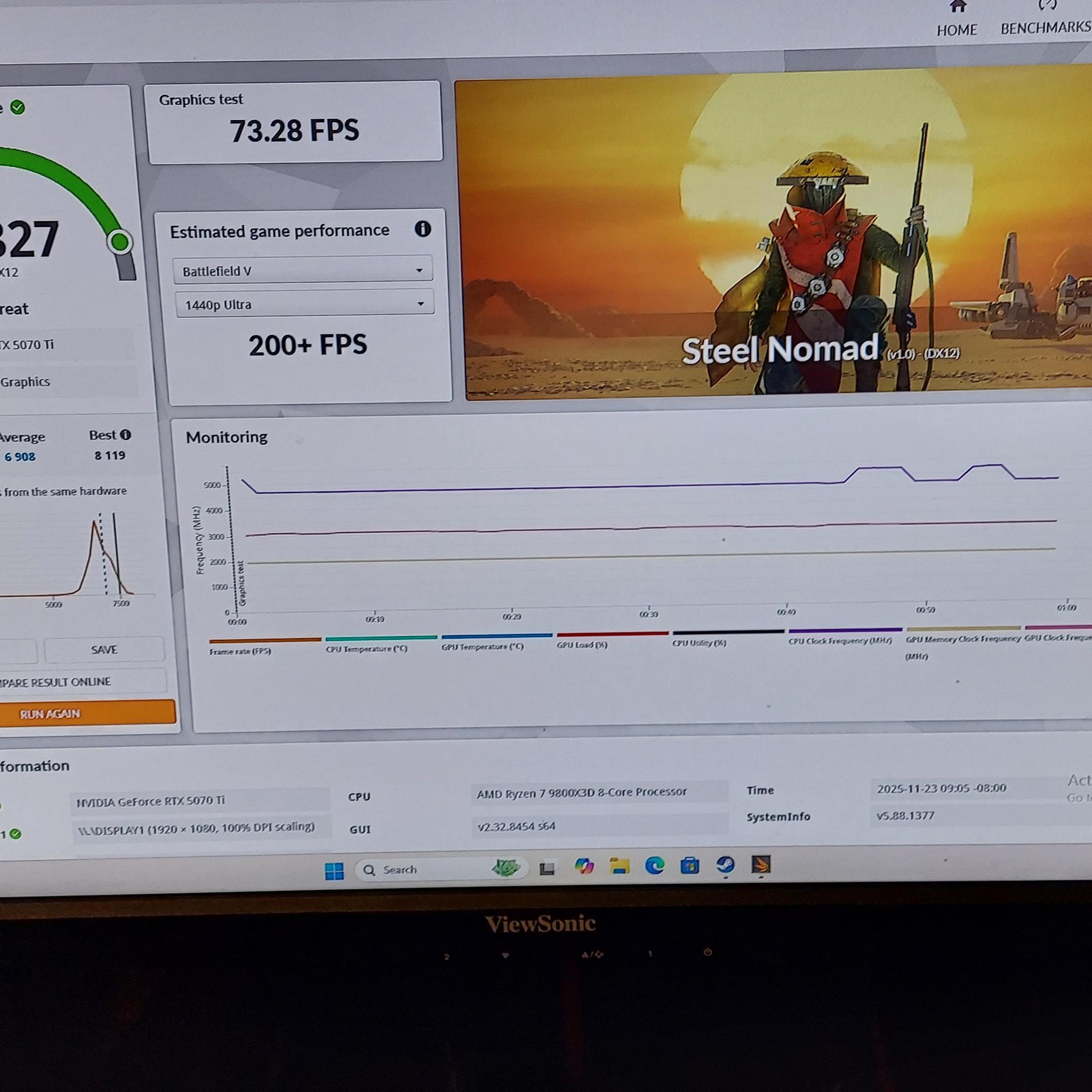
Task: Expand the Battlefield V game dropdown
Action: point(302,270)
